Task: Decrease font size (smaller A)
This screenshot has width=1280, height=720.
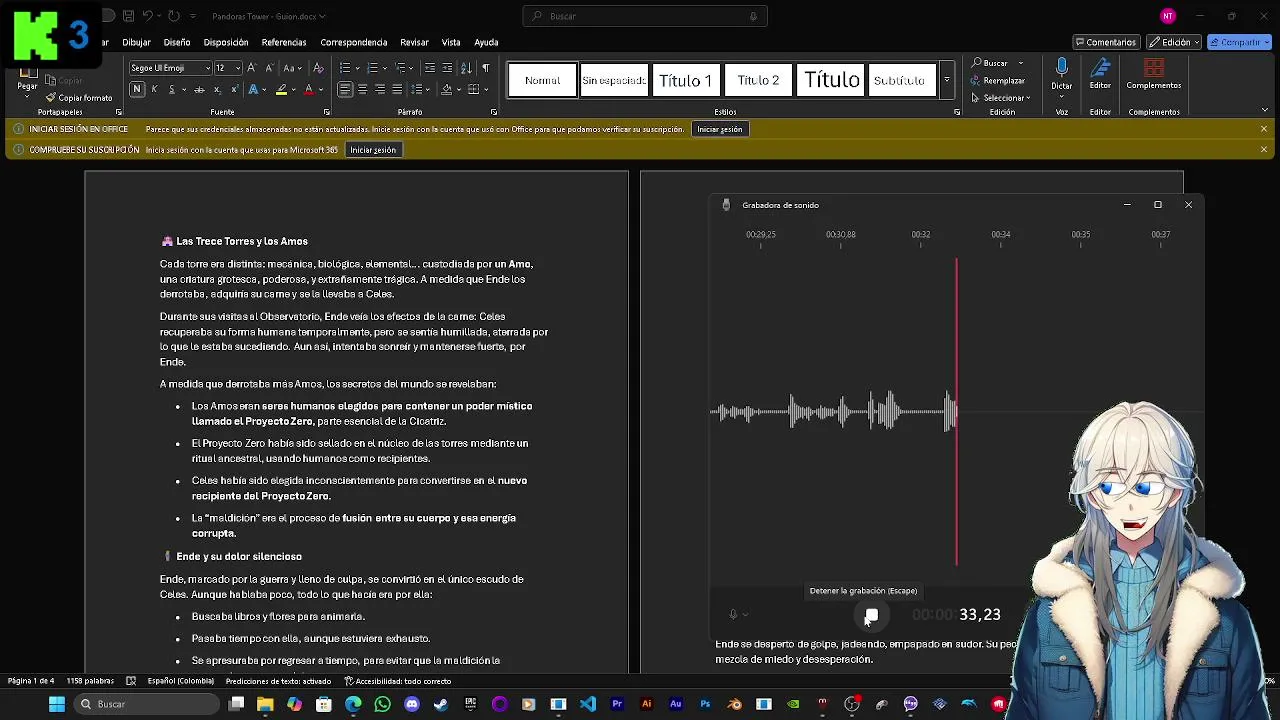Action: 268,68
